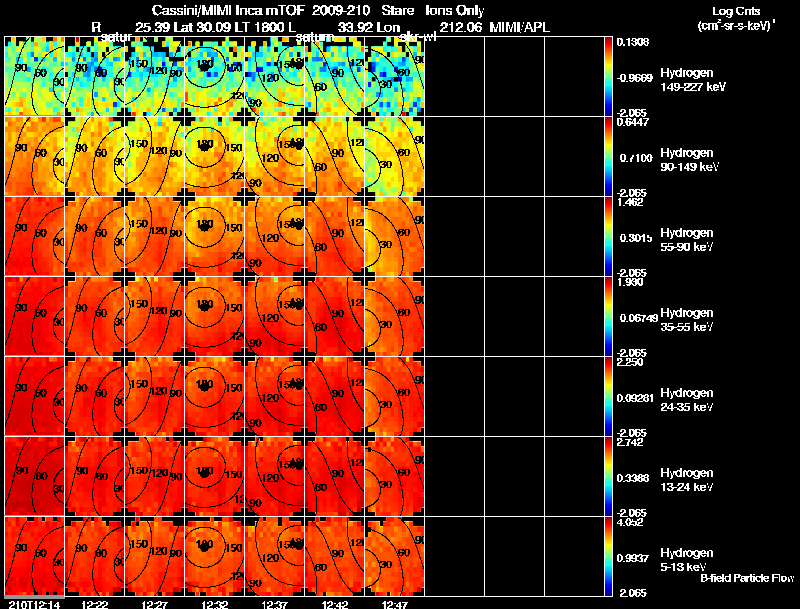Screen dimensions: 800x609
Task: Select the 'Hydrogen 13-24 keV' label
Action: click(x=687, y=480)
